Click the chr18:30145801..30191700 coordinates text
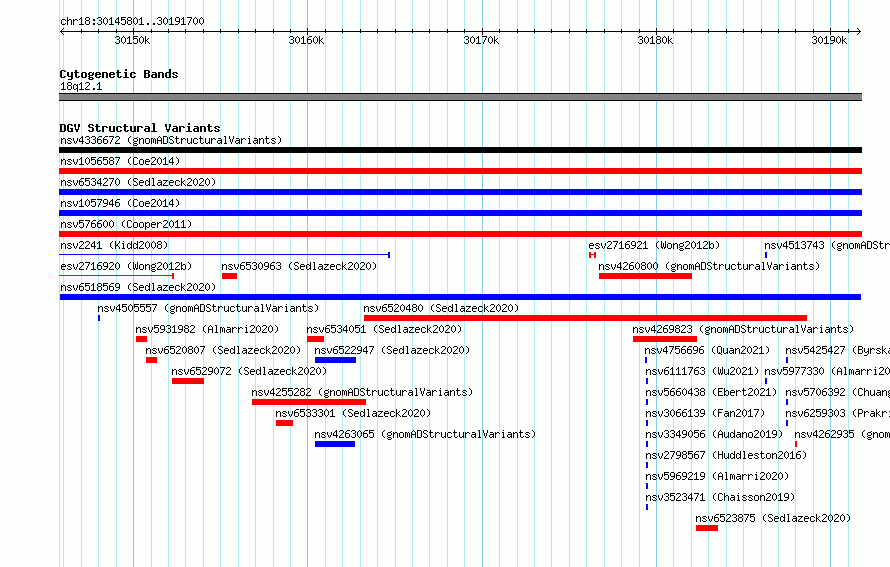The width and height of the screenshot is (890, 567). tap(132, 22)
